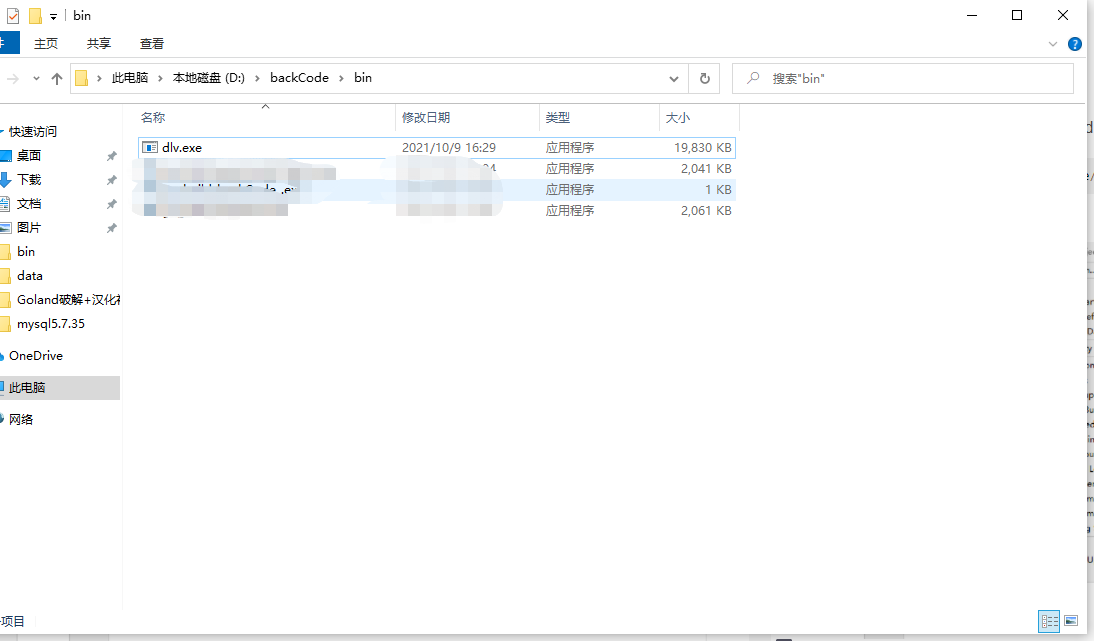Open 图片 in the navigation pane
Screen dimensions: 1094x641
29,227
